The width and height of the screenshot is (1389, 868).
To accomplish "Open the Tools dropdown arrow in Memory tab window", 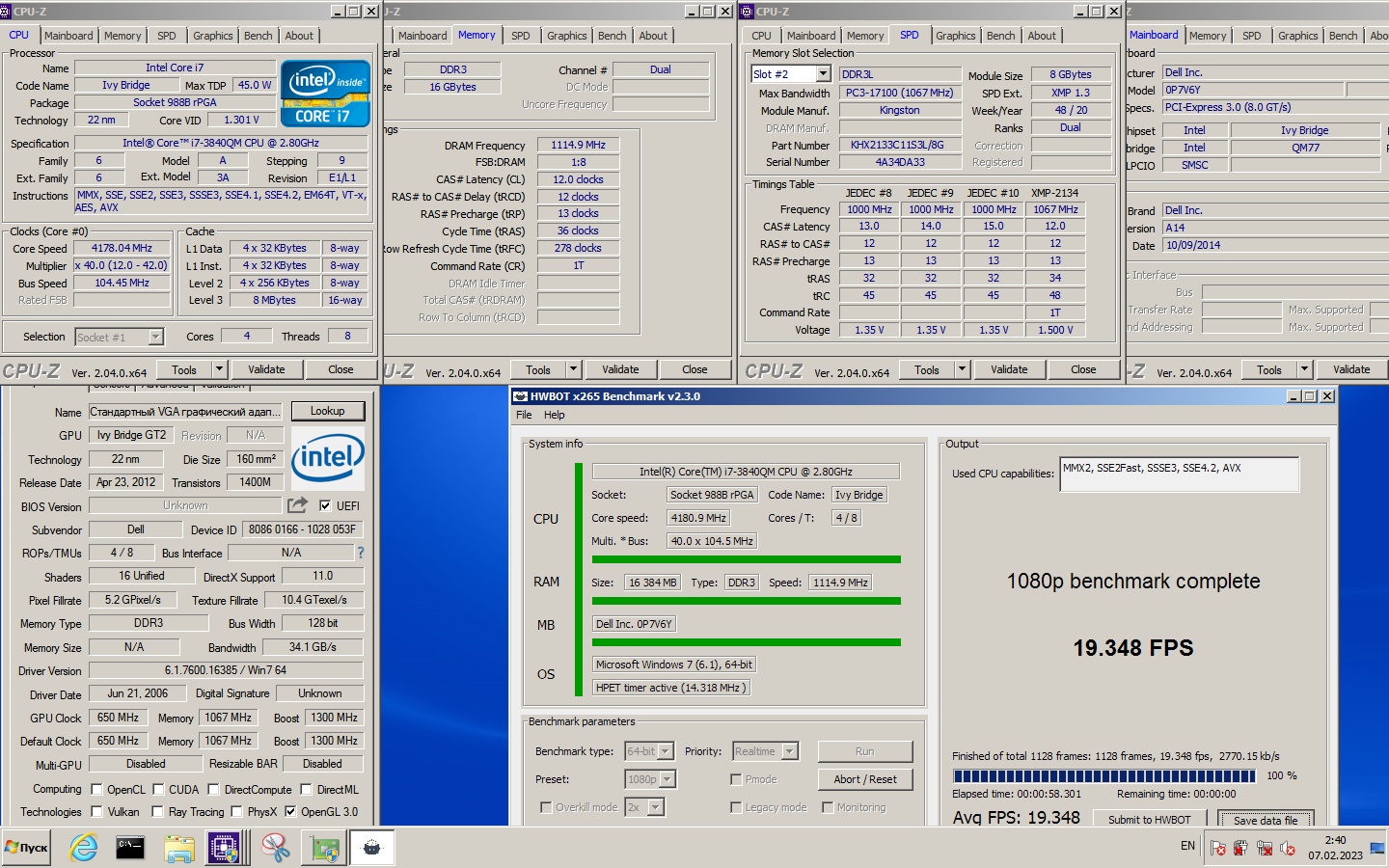I will pos(573,369).
